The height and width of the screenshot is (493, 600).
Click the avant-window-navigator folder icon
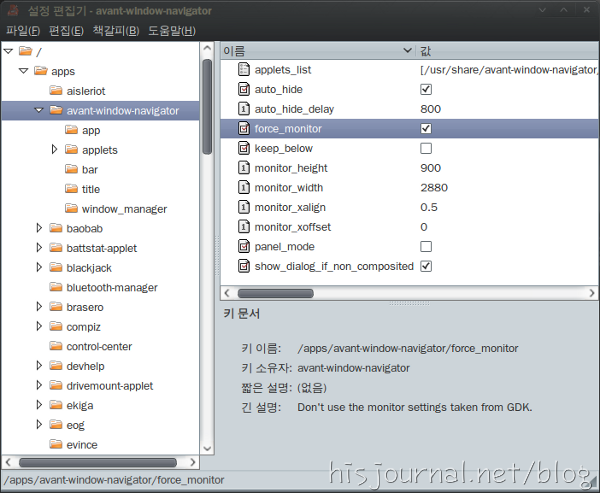[x=56, y=110]
